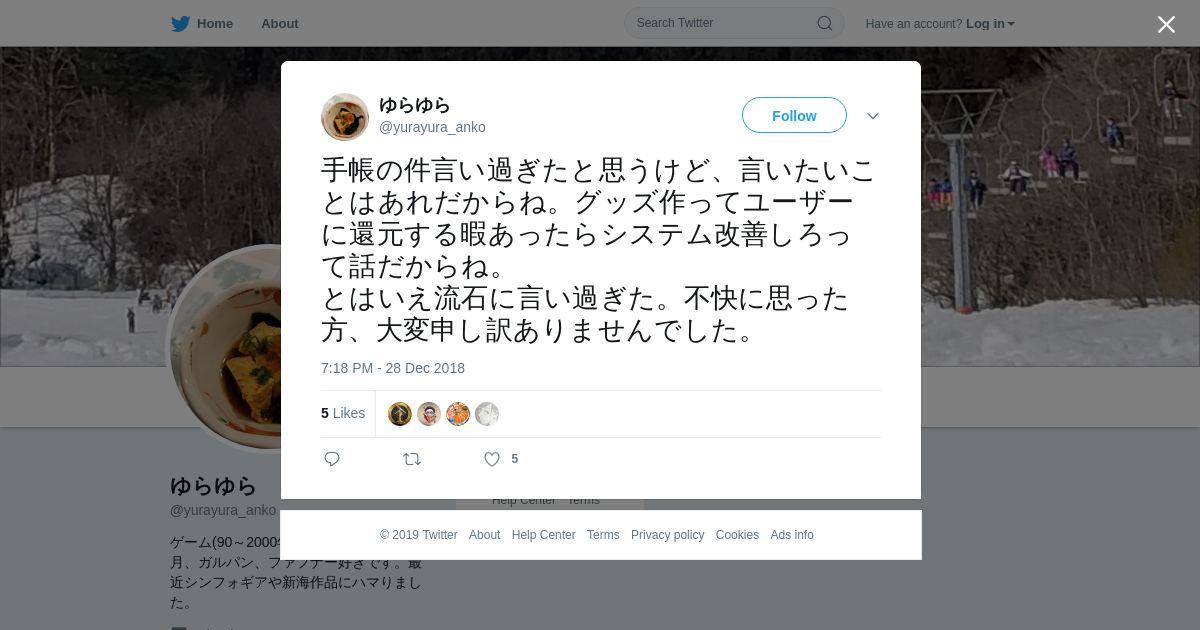The image size is (1200, 630).
Task: Click the second liker's avatar
Action: point(429,414)
